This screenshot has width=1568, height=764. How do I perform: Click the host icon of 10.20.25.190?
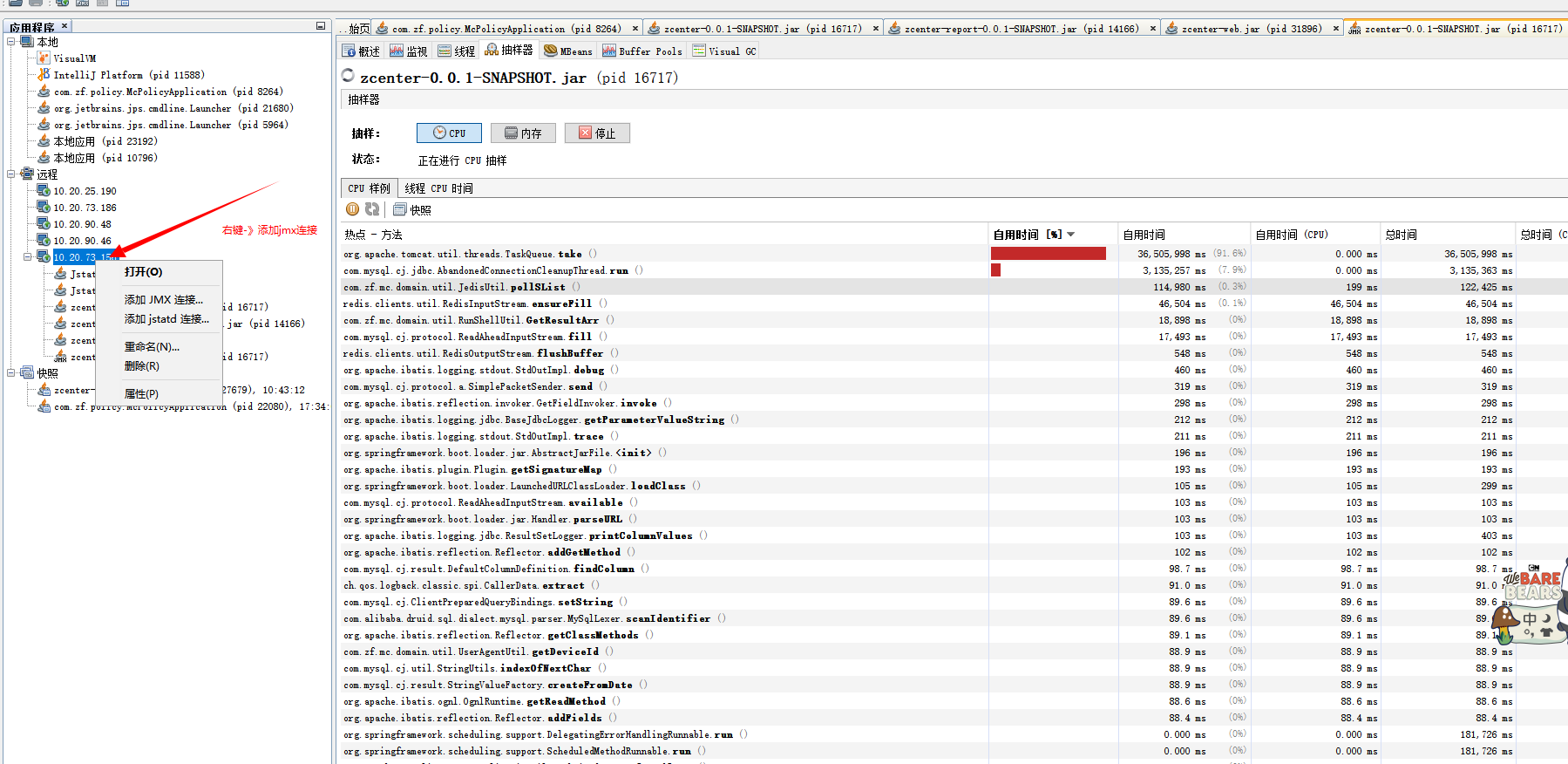pos(44,191)
